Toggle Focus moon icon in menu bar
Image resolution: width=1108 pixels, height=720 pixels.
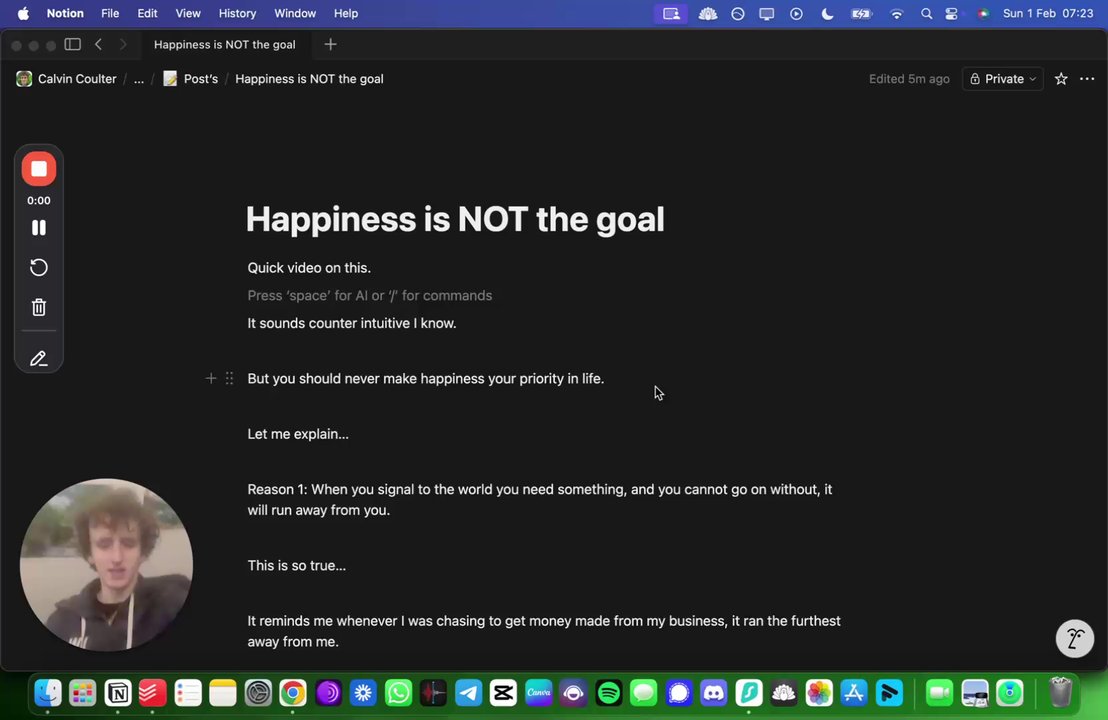click(x=827, y=13)
